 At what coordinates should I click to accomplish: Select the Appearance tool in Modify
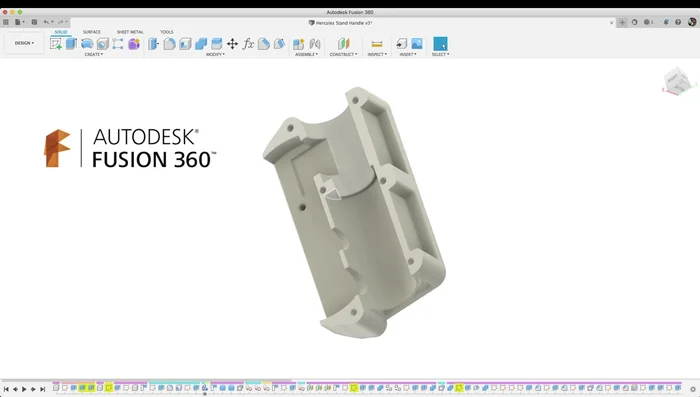click(x=264, y=44)
